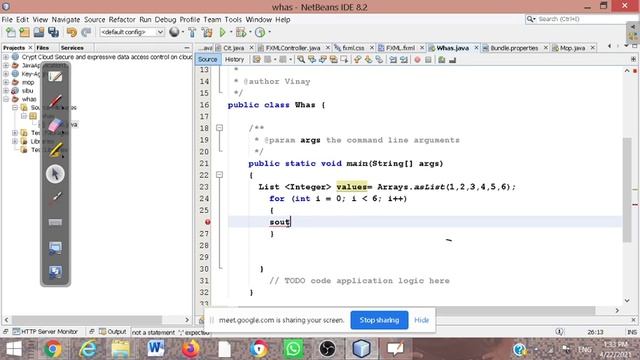The height and width of the screenshot is (360, 640).
Task: Select the red pen annotation tool
Action: click(56, 101)
